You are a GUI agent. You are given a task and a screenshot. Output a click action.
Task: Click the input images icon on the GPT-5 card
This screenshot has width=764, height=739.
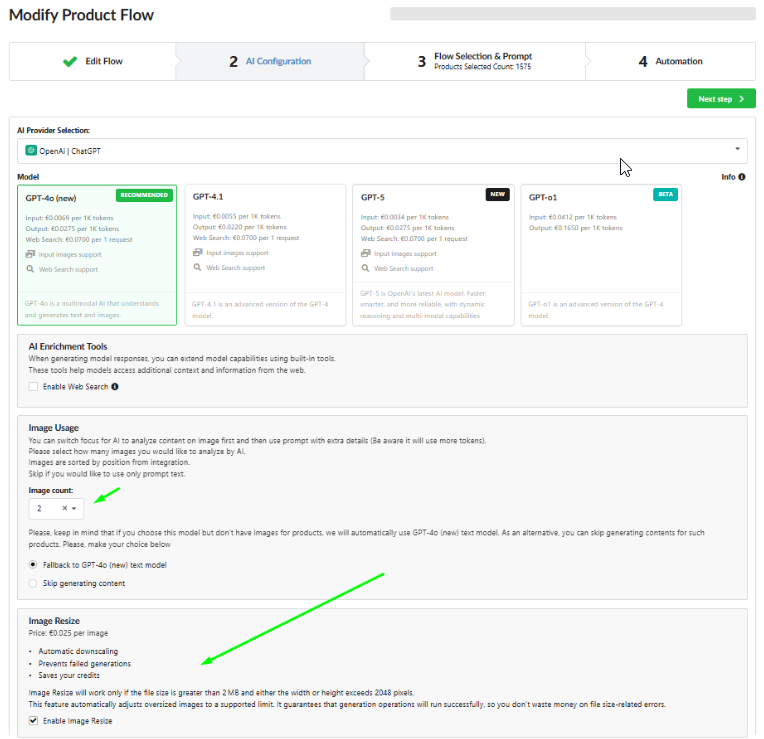pyautogui.click(x=365, y=253)
